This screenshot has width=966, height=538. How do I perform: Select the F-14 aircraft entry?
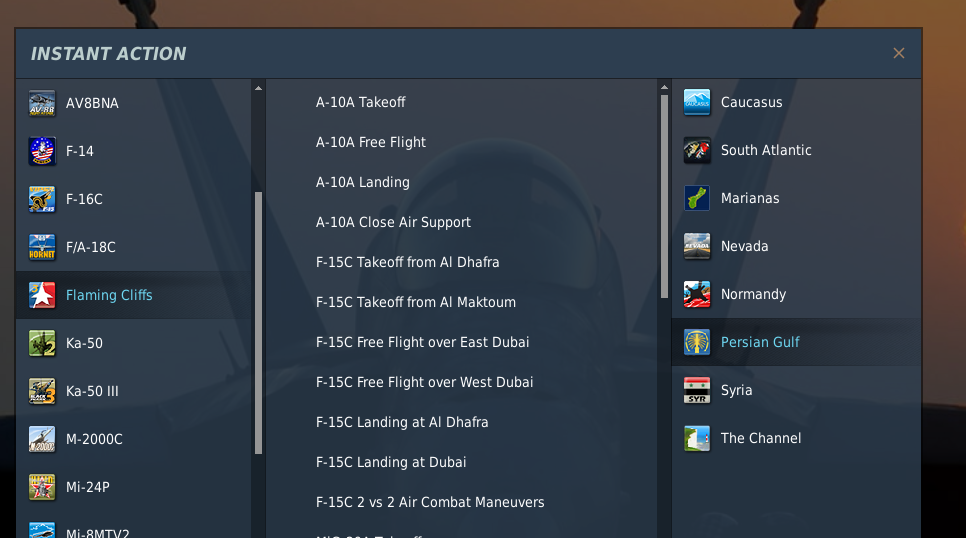133,151
